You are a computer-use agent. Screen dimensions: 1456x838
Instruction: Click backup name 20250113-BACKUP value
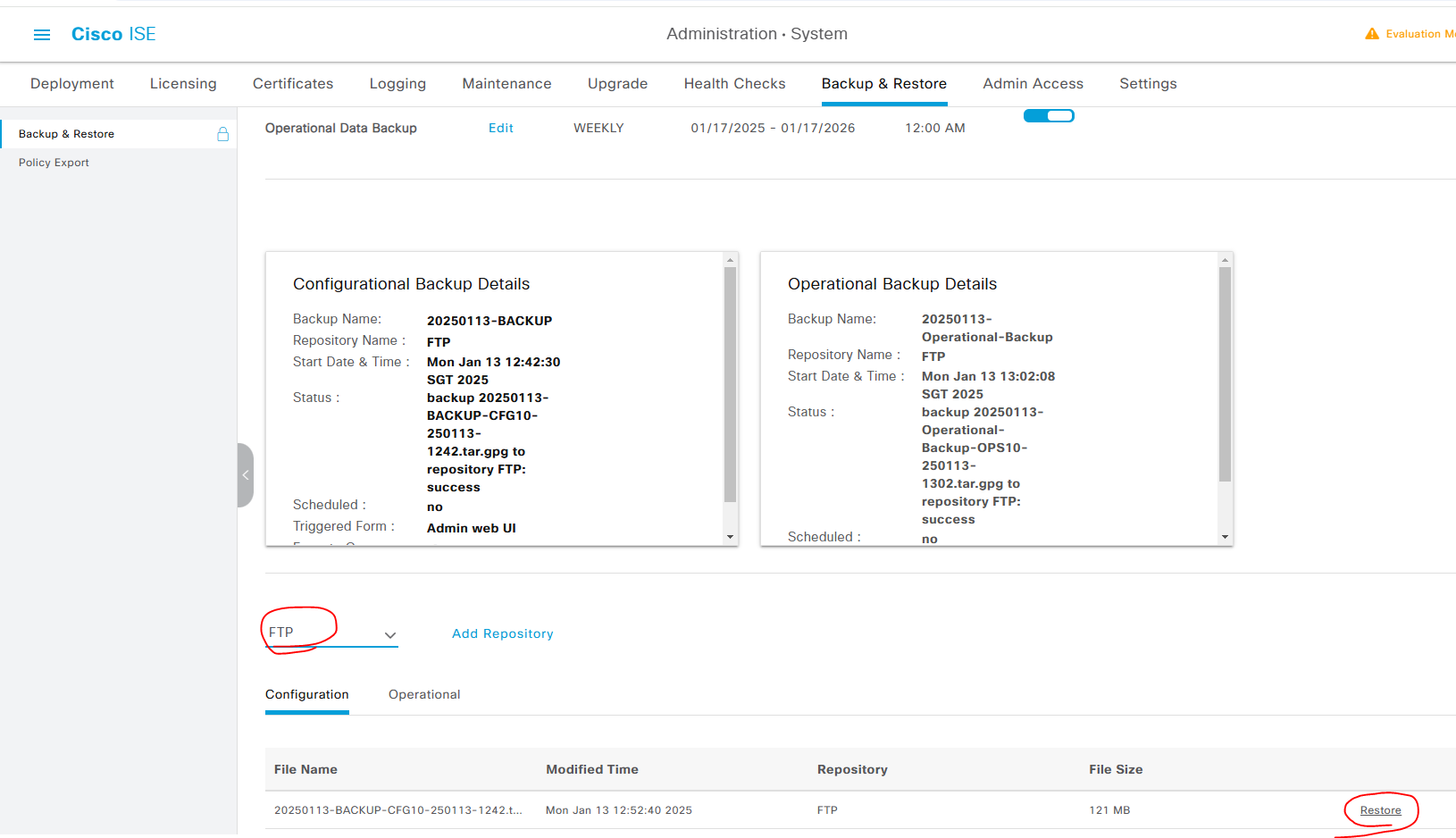pyautogui.click(x=490, y=321)
